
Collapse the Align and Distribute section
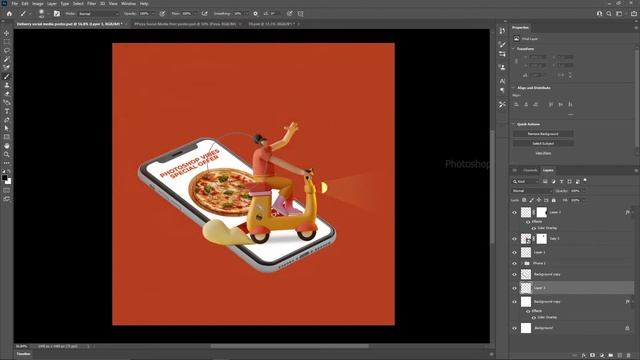point(513,88)
